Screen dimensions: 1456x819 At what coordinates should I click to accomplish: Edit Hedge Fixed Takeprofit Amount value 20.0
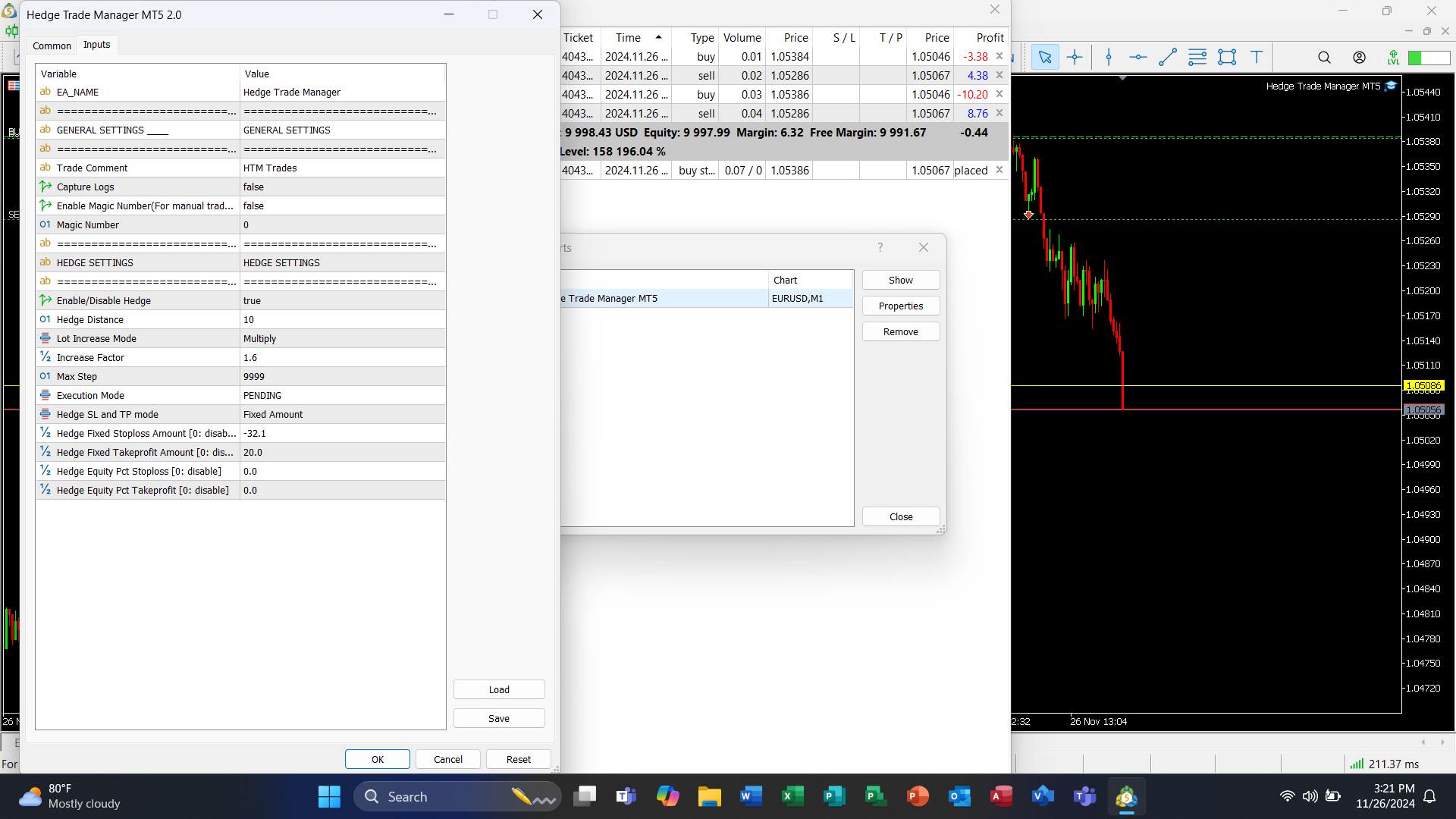[x=343, y=452]
